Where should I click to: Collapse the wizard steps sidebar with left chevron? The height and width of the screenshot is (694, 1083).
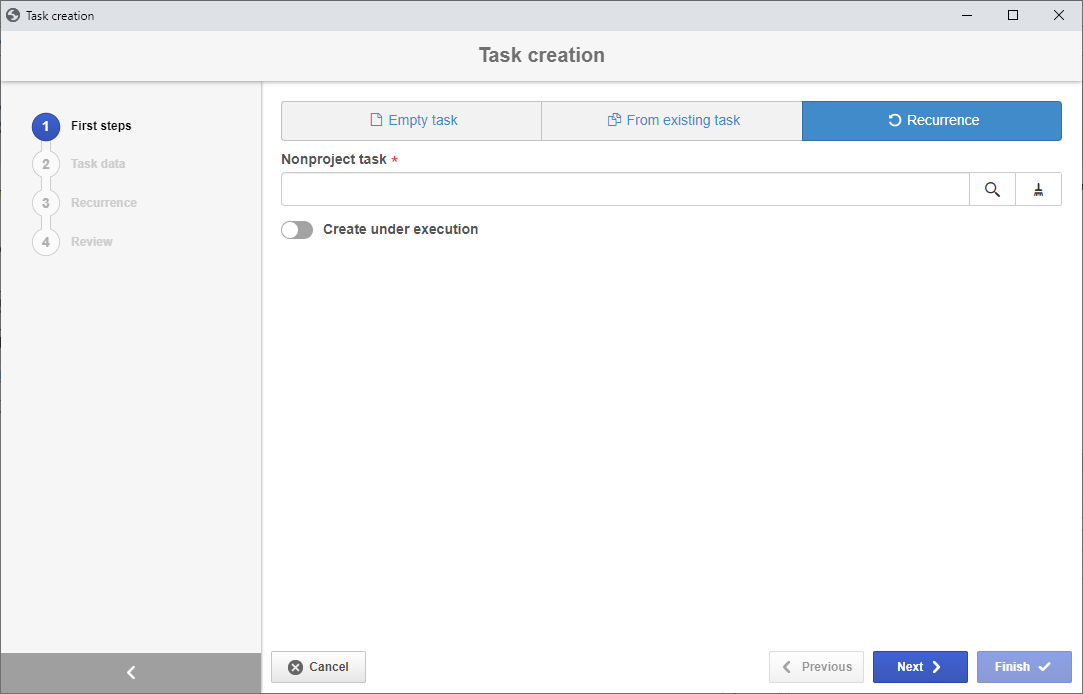(x=131, y=673)
